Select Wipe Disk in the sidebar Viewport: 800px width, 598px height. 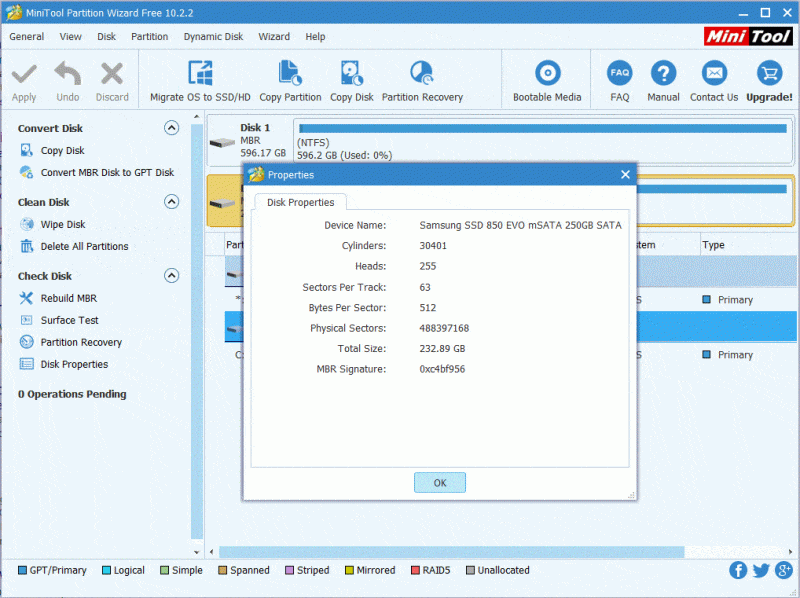63,225
